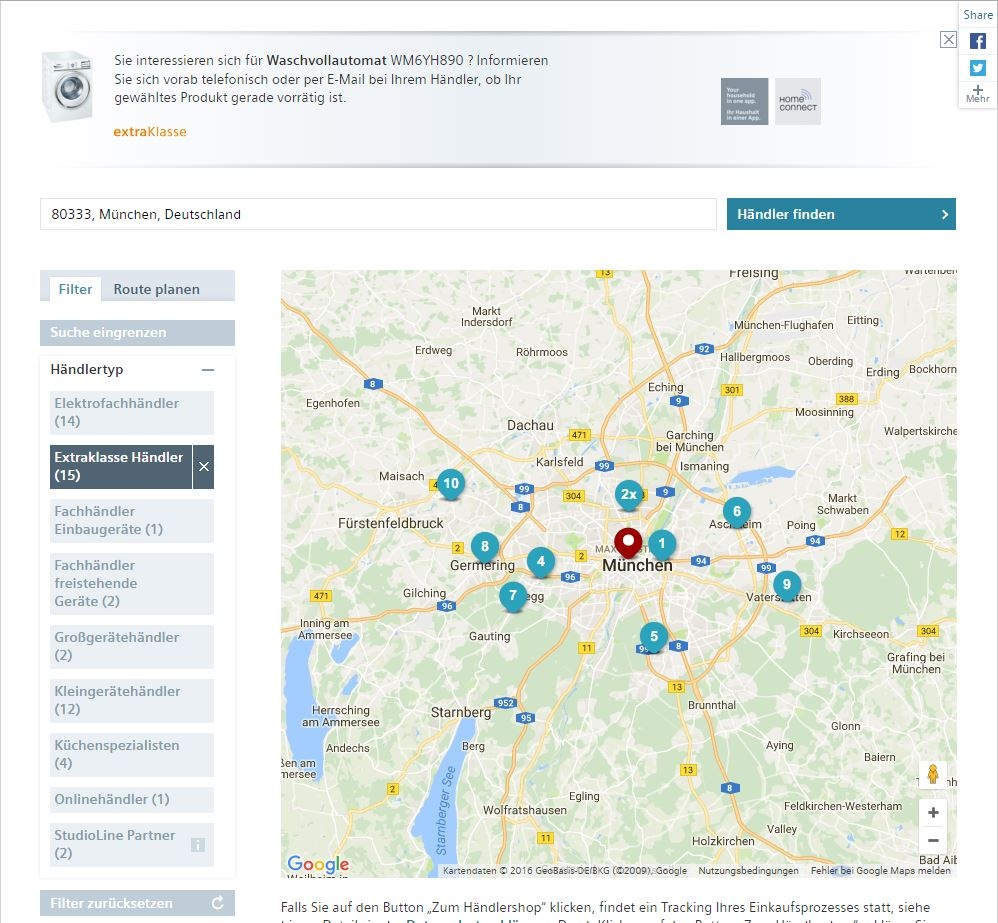Open Nutzungsbedingungen map terms link
This screenshot has height=923, width=998.
click(x=748, y=871)
